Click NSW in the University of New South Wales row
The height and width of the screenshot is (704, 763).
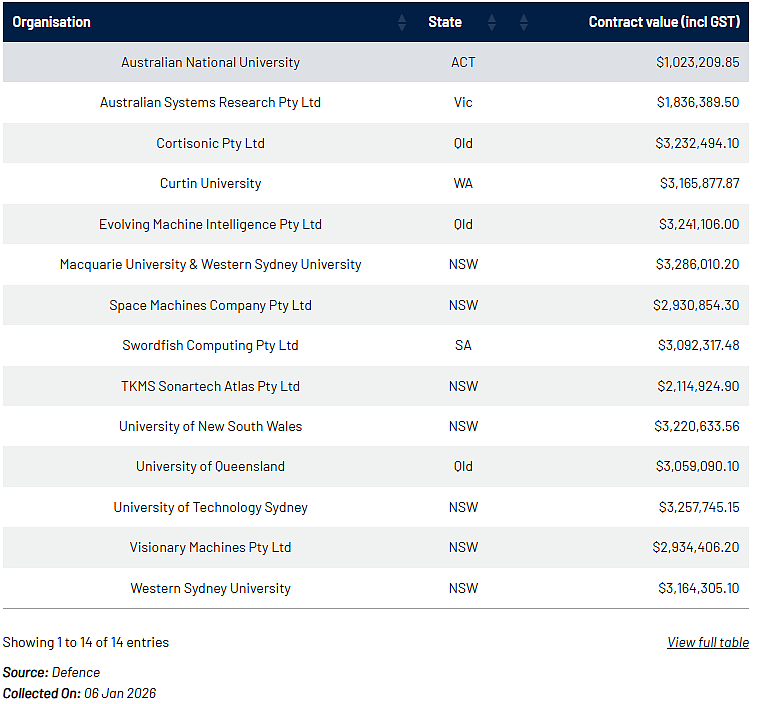tap(463, 426)
